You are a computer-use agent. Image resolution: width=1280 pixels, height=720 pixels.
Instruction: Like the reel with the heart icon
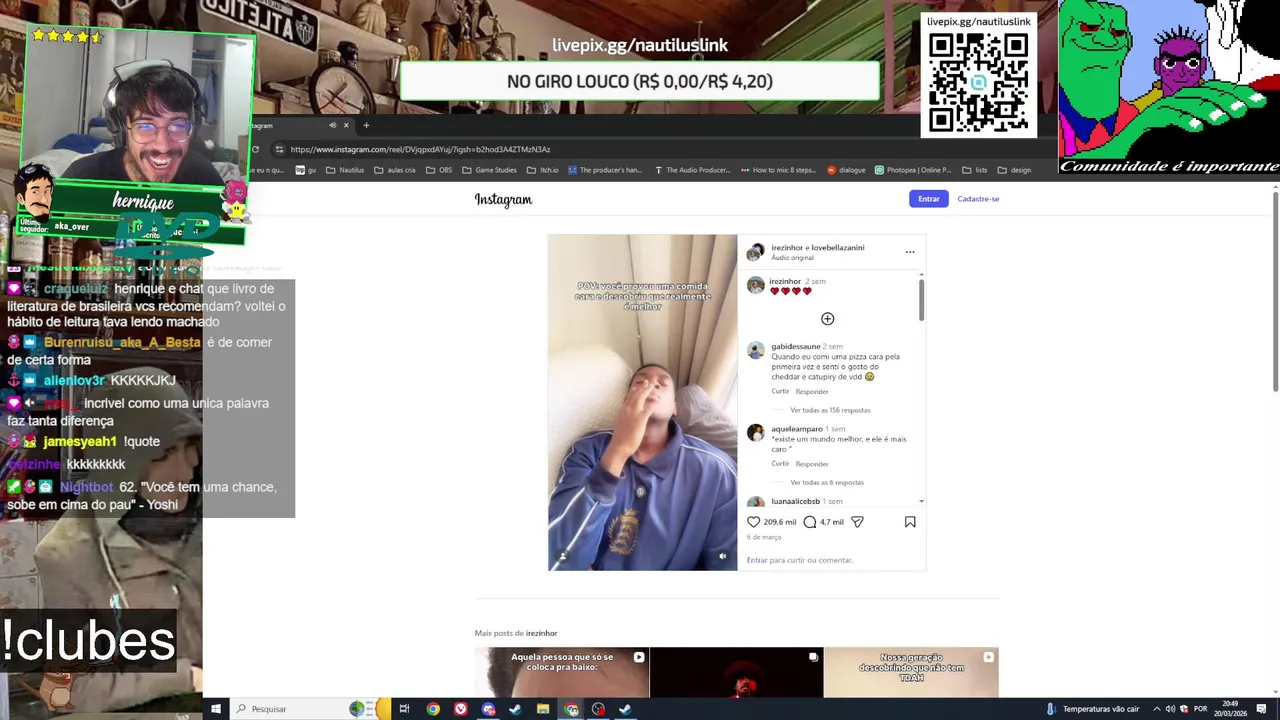click(754, 522)
